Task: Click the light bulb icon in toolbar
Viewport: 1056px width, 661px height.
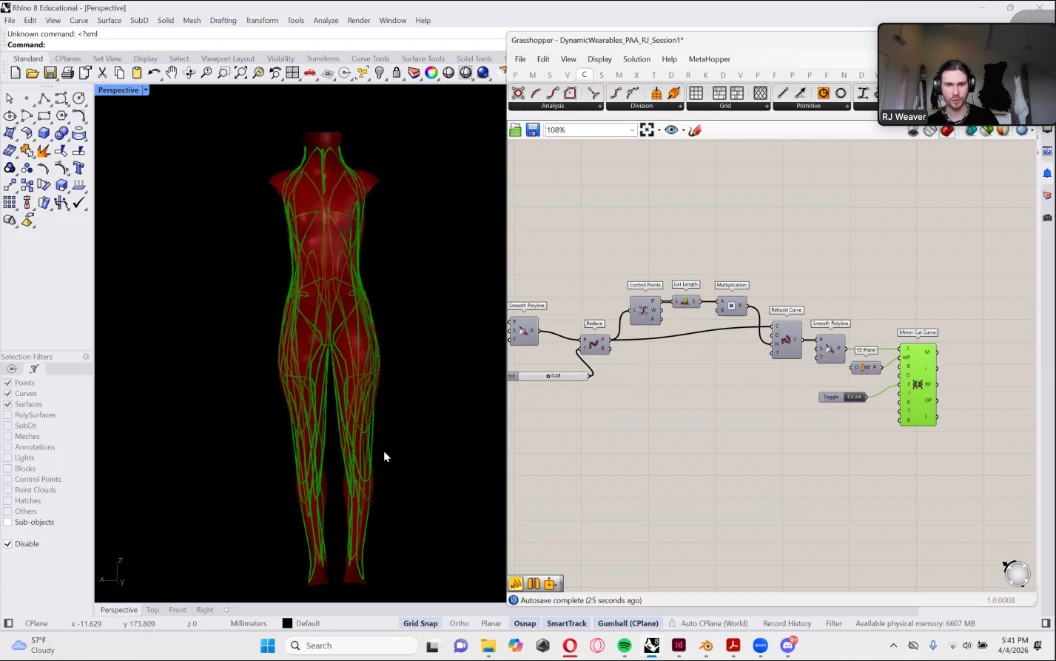Action: point(379,73)
